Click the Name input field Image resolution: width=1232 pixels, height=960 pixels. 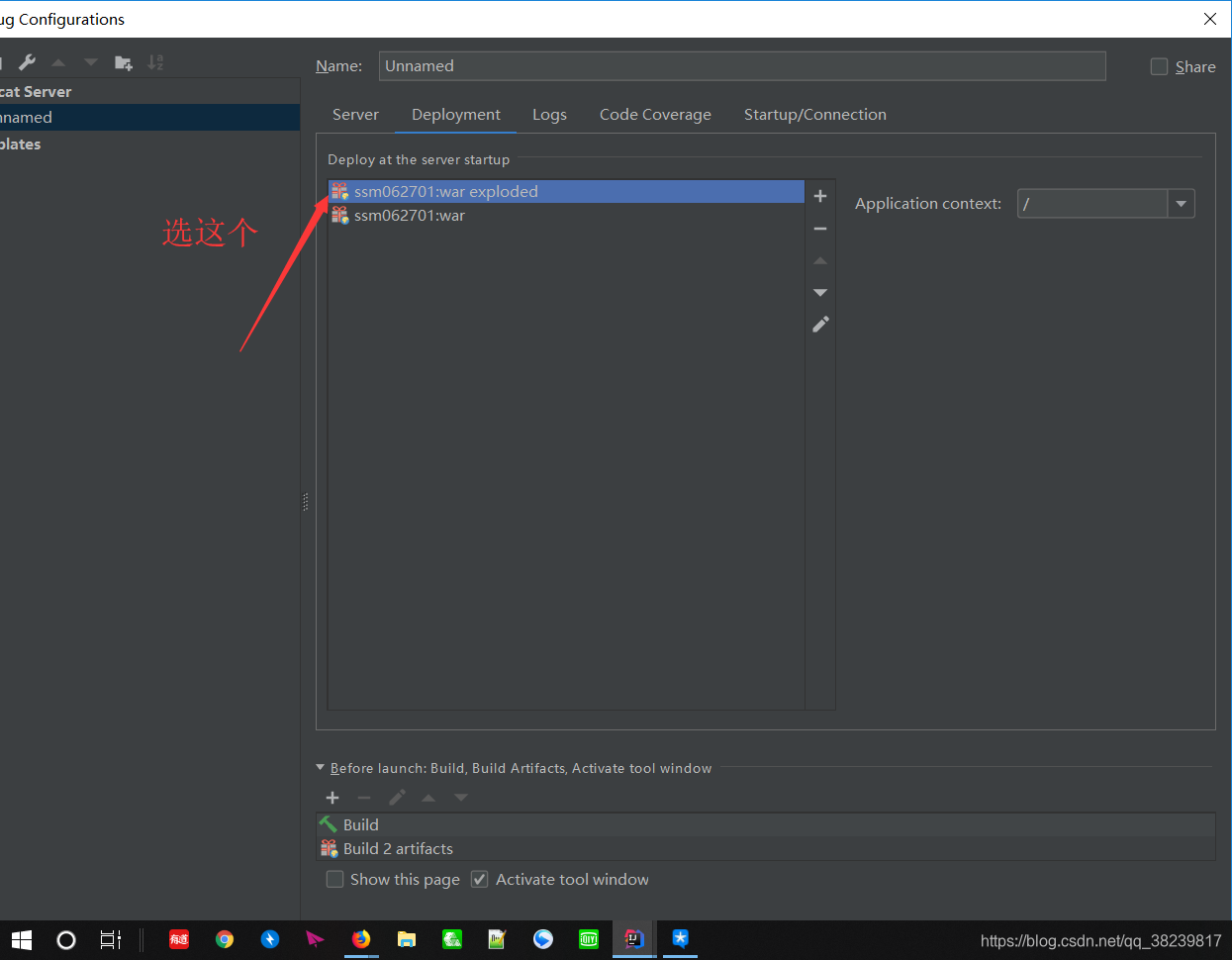click(742, 66)
